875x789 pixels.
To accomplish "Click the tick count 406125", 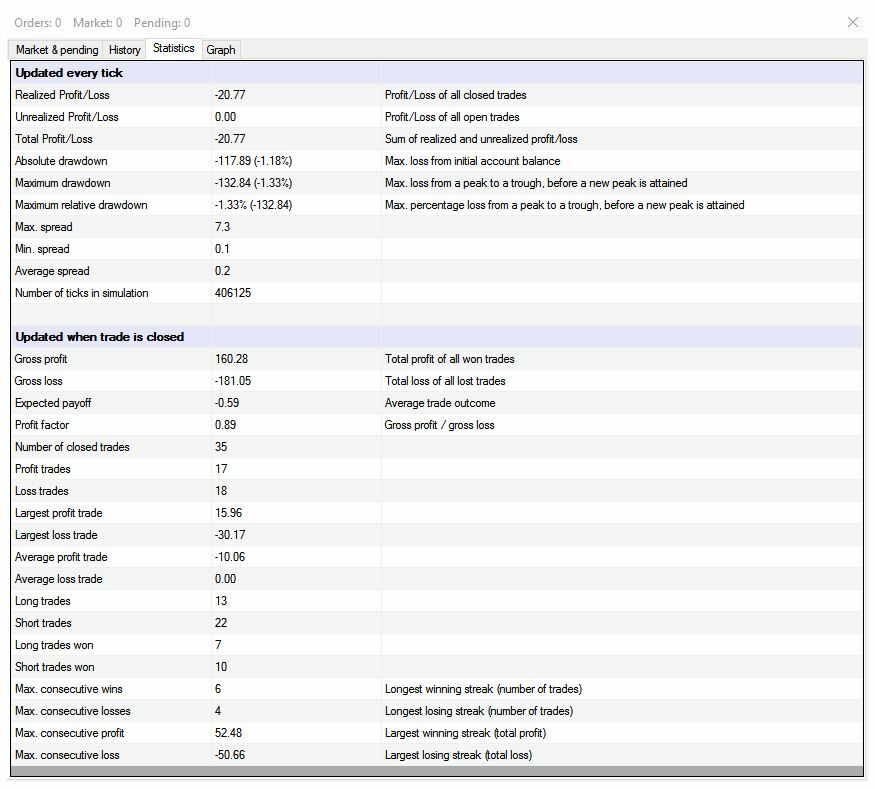I will pos(233,293).
